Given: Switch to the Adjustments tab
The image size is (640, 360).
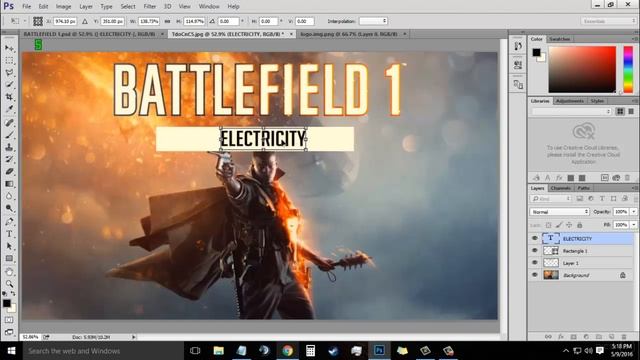Looking at the screenshot, I should click(570, 101).
